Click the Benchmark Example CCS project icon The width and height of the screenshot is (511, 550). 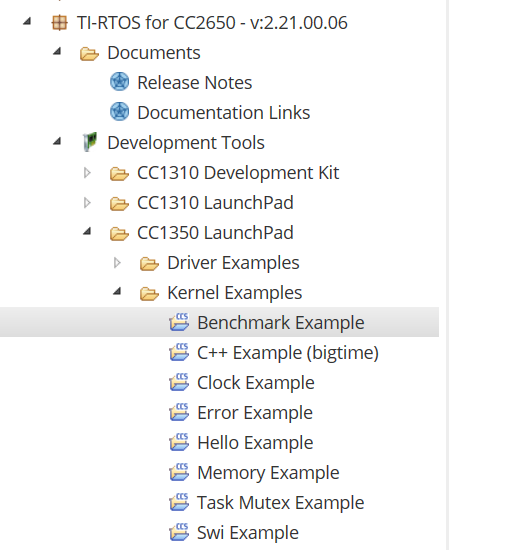point(179,322)
